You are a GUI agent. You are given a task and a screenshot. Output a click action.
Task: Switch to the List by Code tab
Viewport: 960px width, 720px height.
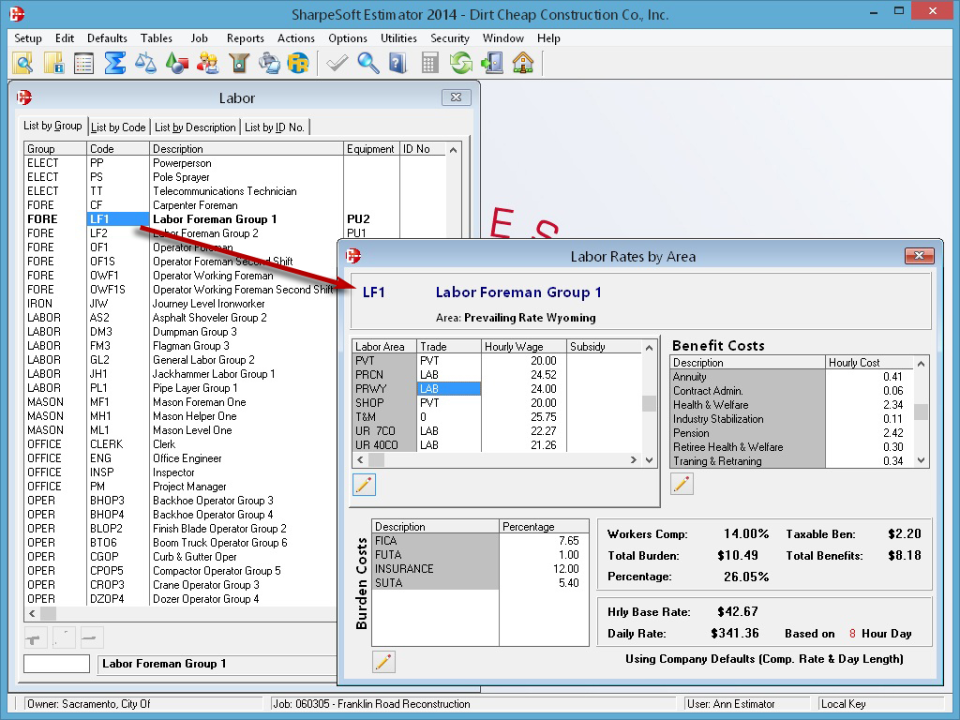coord(117,126)
